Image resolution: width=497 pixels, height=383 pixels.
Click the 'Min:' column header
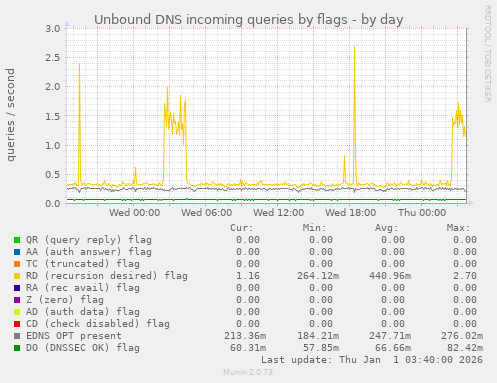tap(314, 228)
